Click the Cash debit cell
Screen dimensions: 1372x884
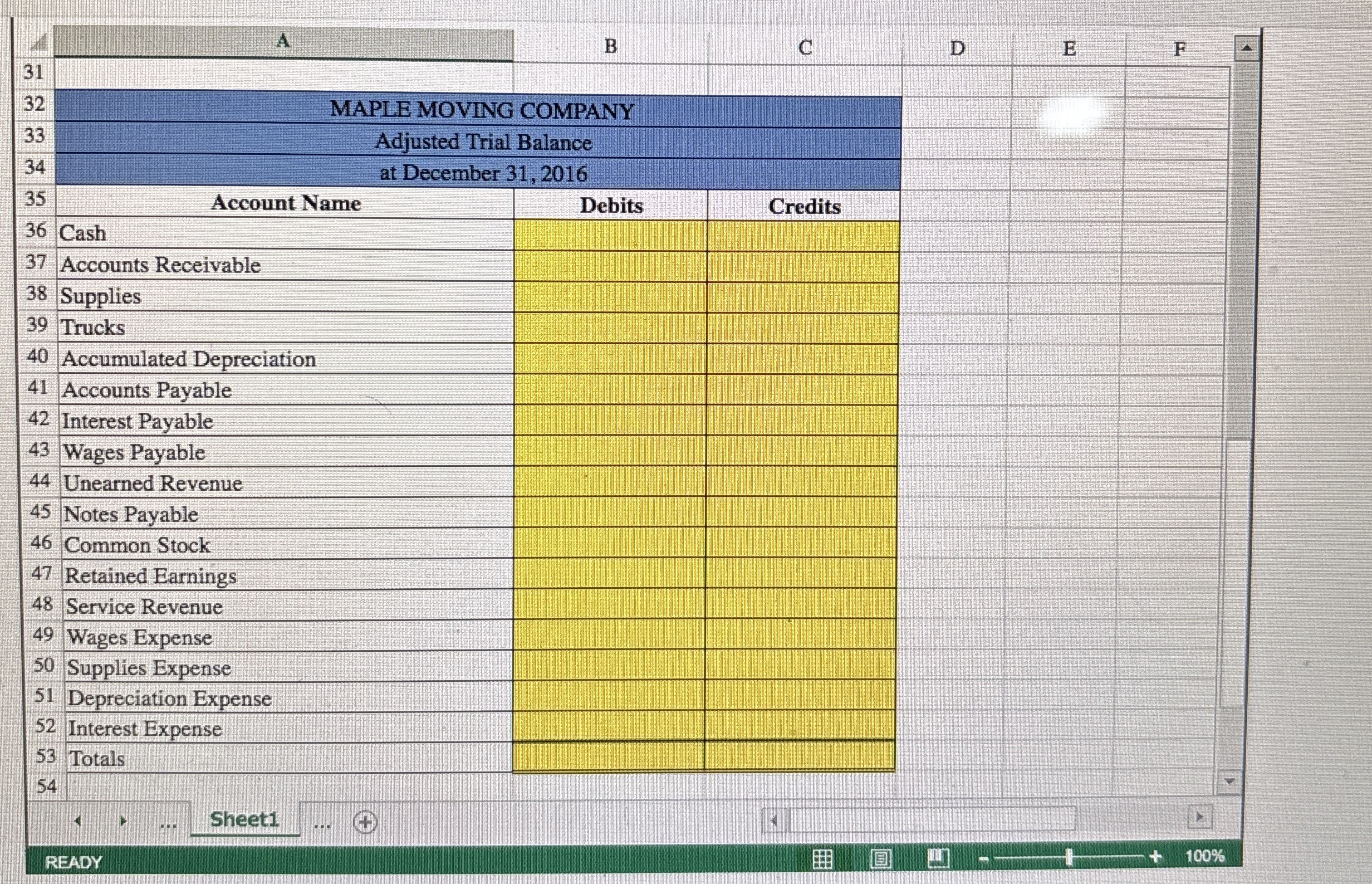pos(610,236)
